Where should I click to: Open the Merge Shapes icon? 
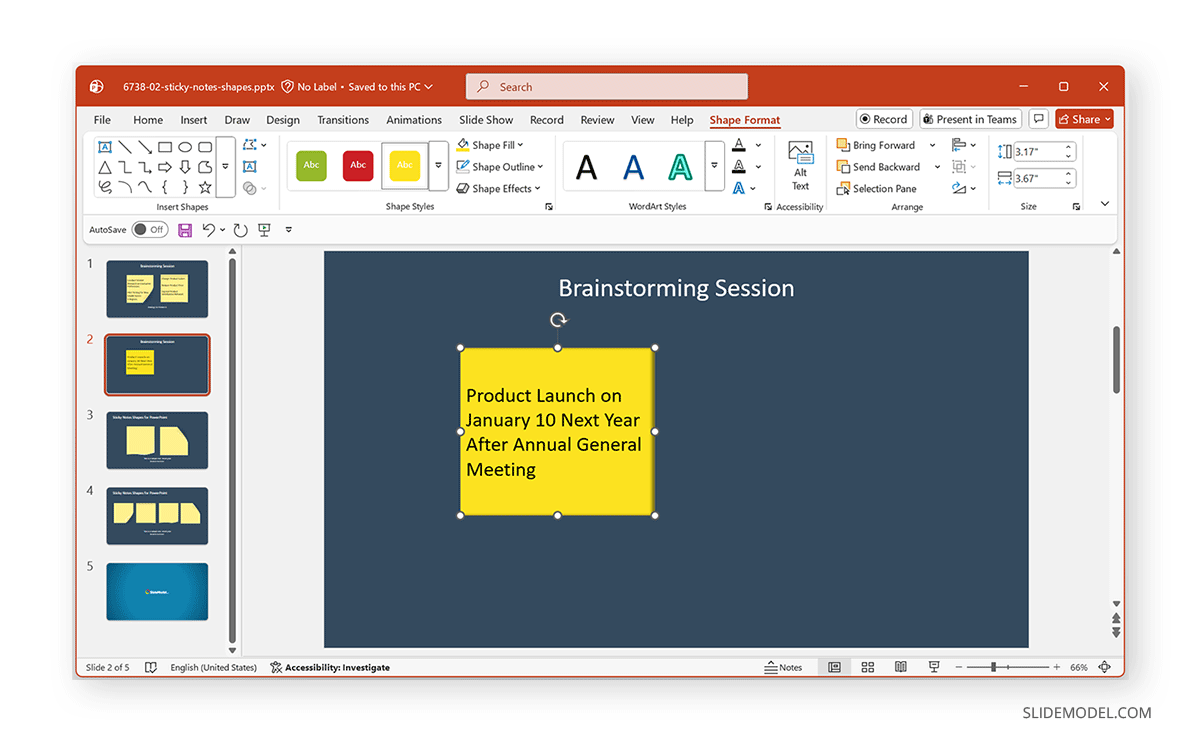coord(250,189)
